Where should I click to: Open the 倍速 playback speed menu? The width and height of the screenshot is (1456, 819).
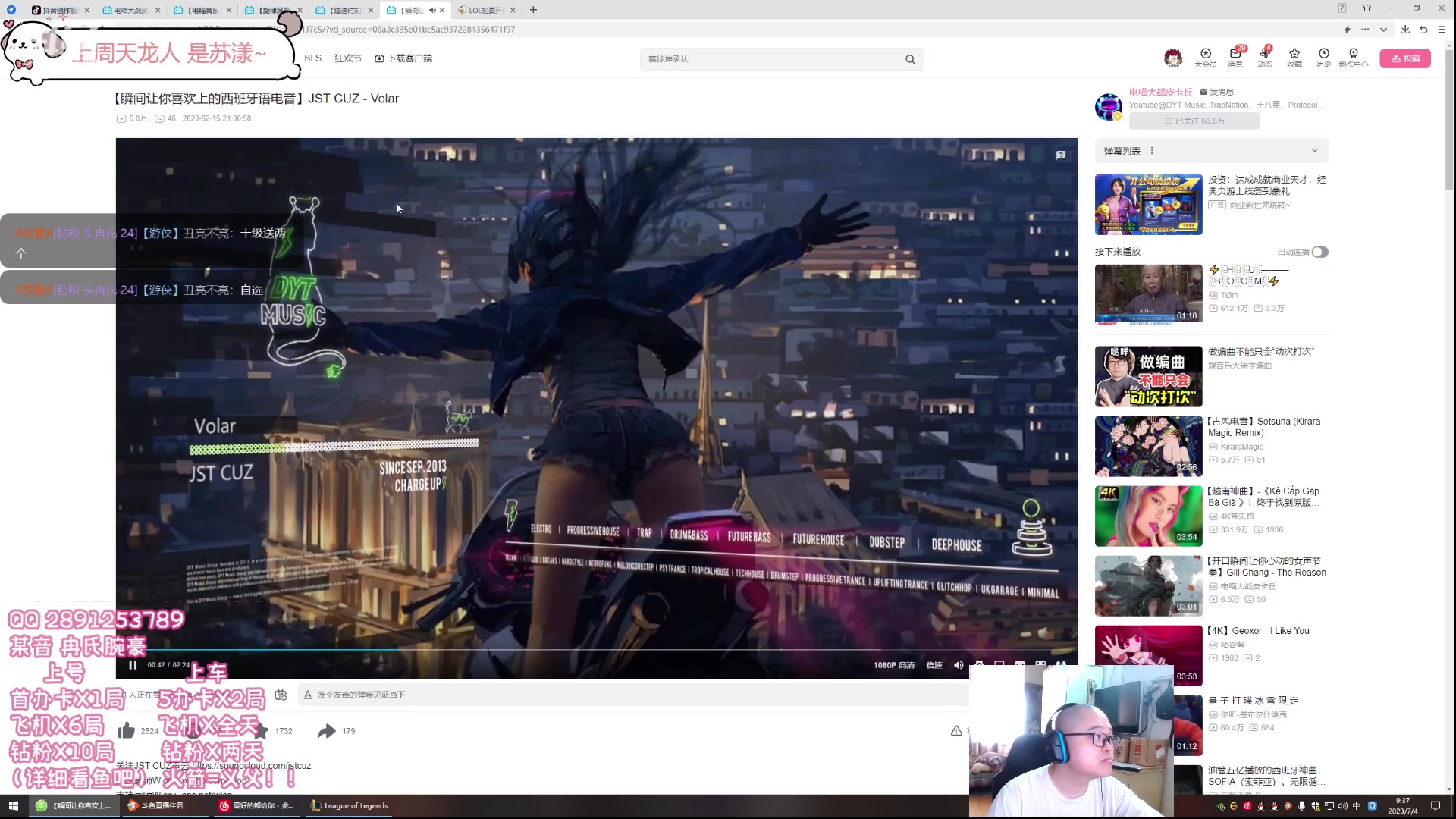point(934,665)
